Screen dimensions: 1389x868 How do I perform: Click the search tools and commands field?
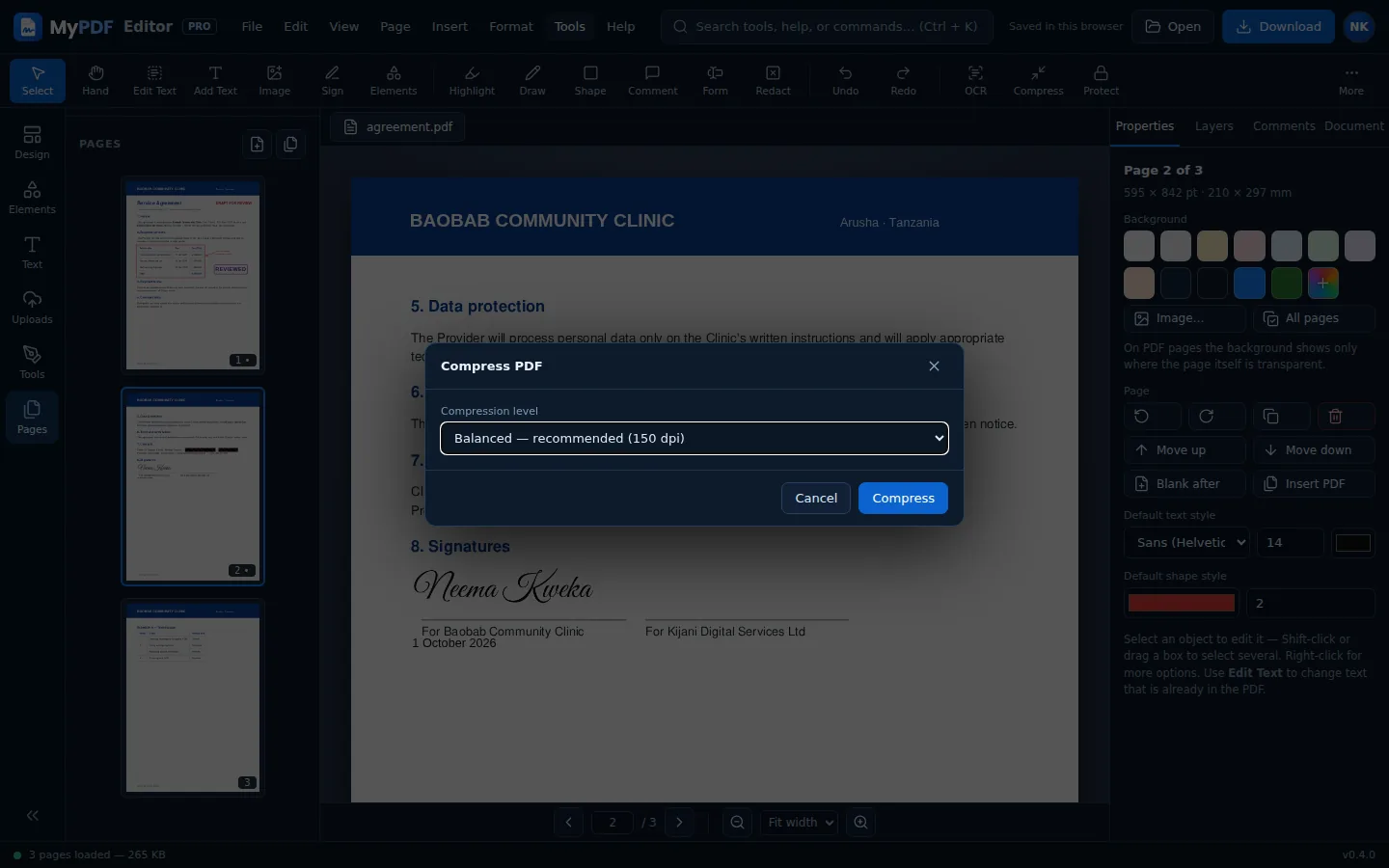[827, 27]
